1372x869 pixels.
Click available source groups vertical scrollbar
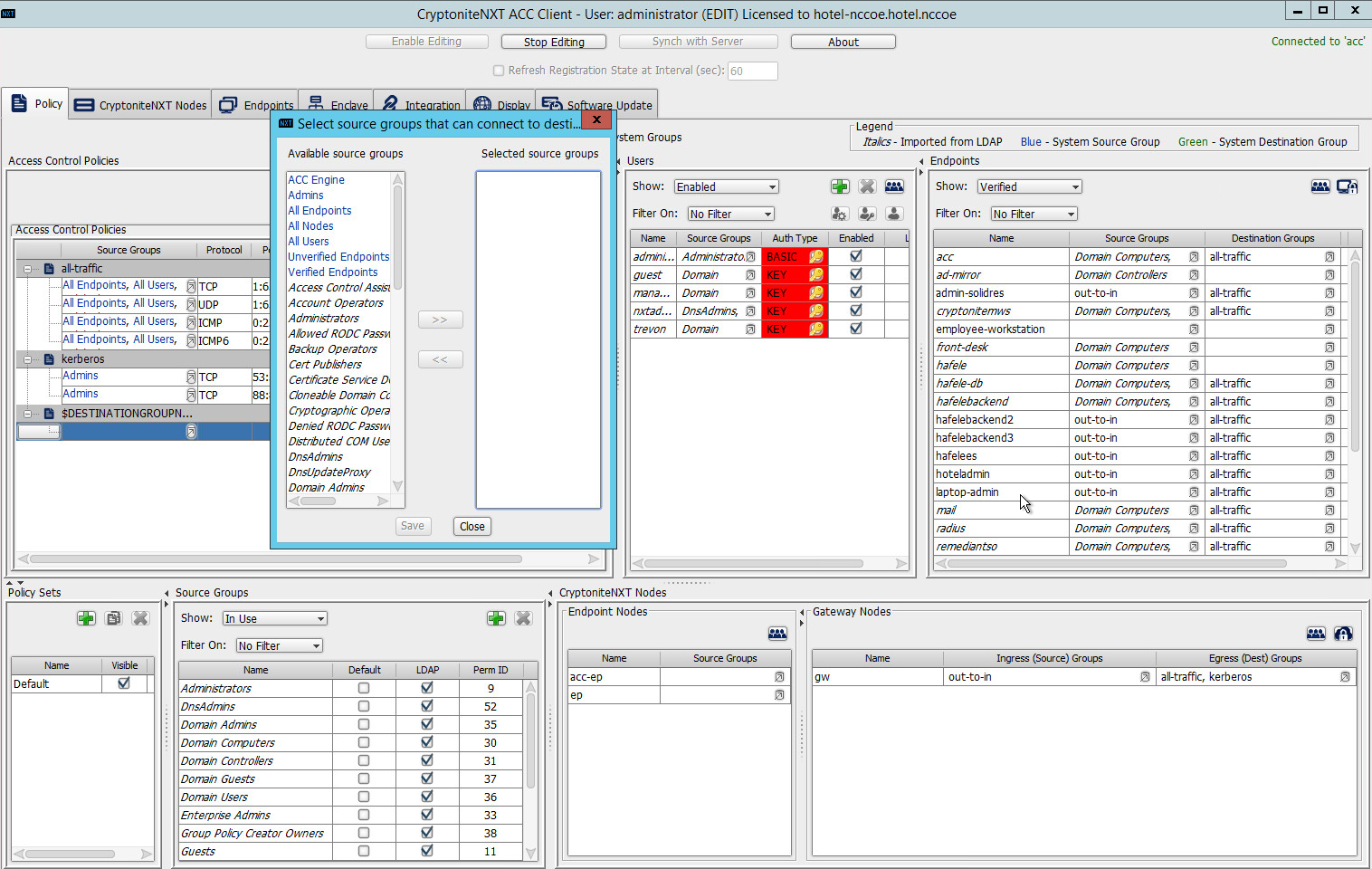point(397,332)
